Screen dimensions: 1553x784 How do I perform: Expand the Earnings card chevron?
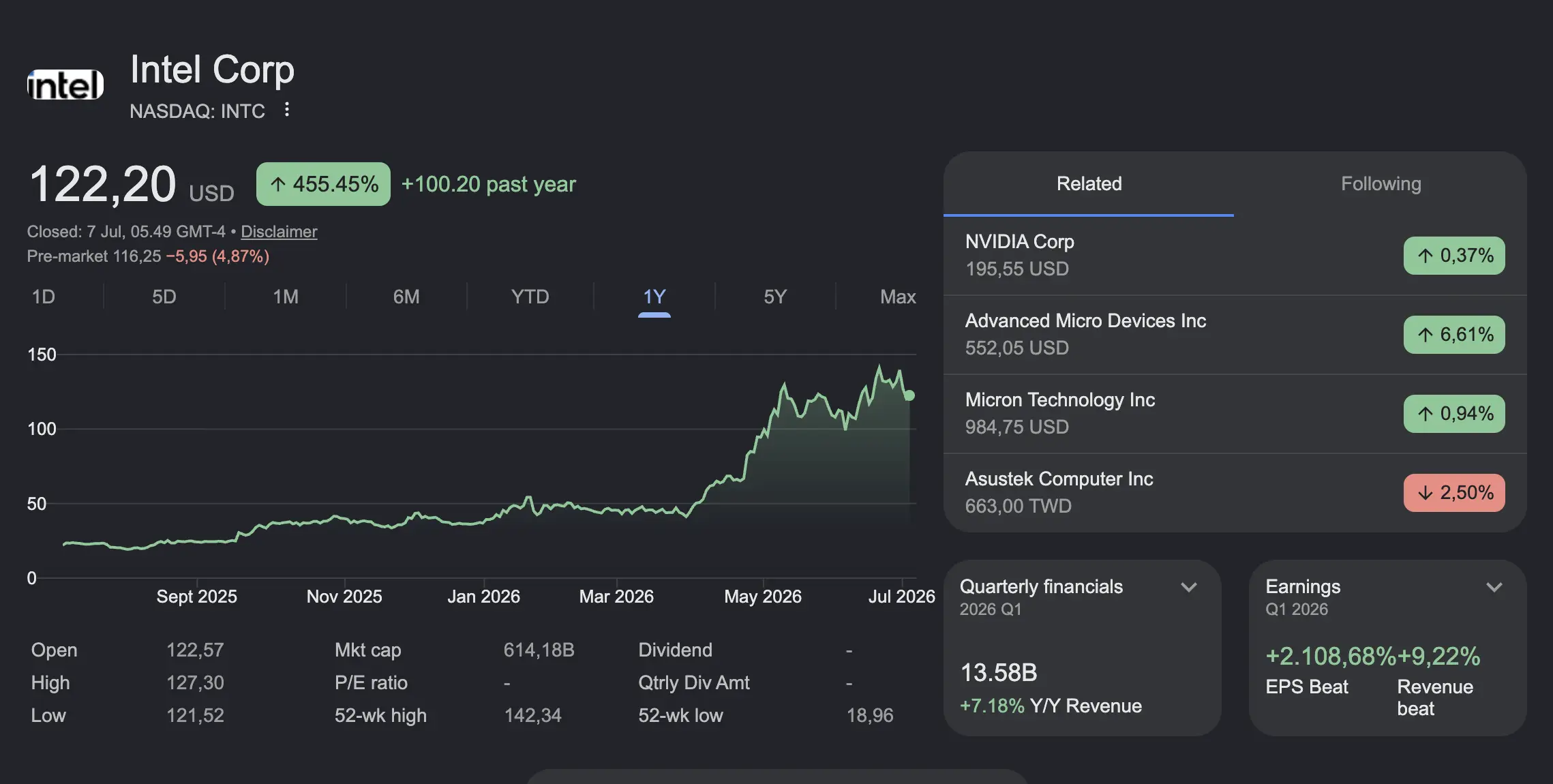tap(1494, 587)
